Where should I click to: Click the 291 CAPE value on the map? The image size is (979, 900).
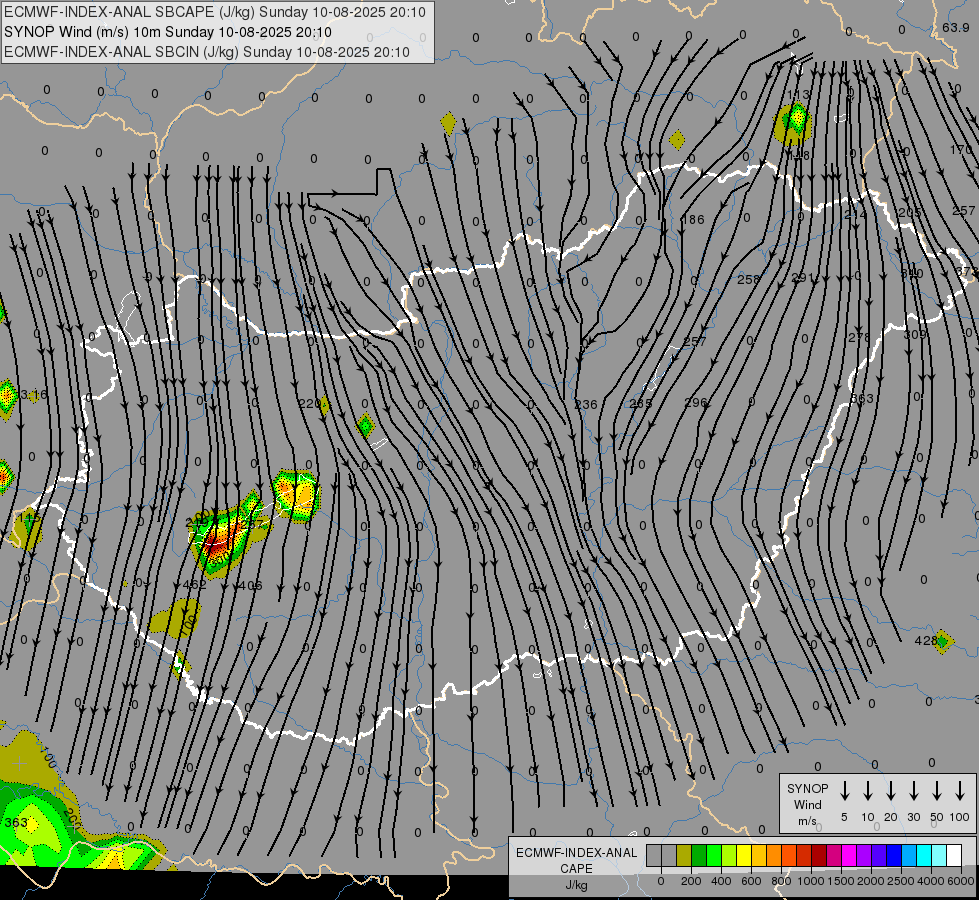803,277
